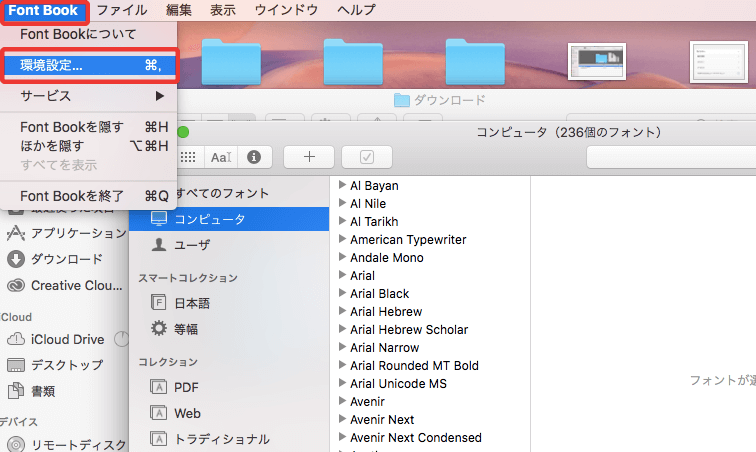The image size is (756, 452).
Task: Expand the American Typewriter disclosure triangle
Action: [342, 239]
